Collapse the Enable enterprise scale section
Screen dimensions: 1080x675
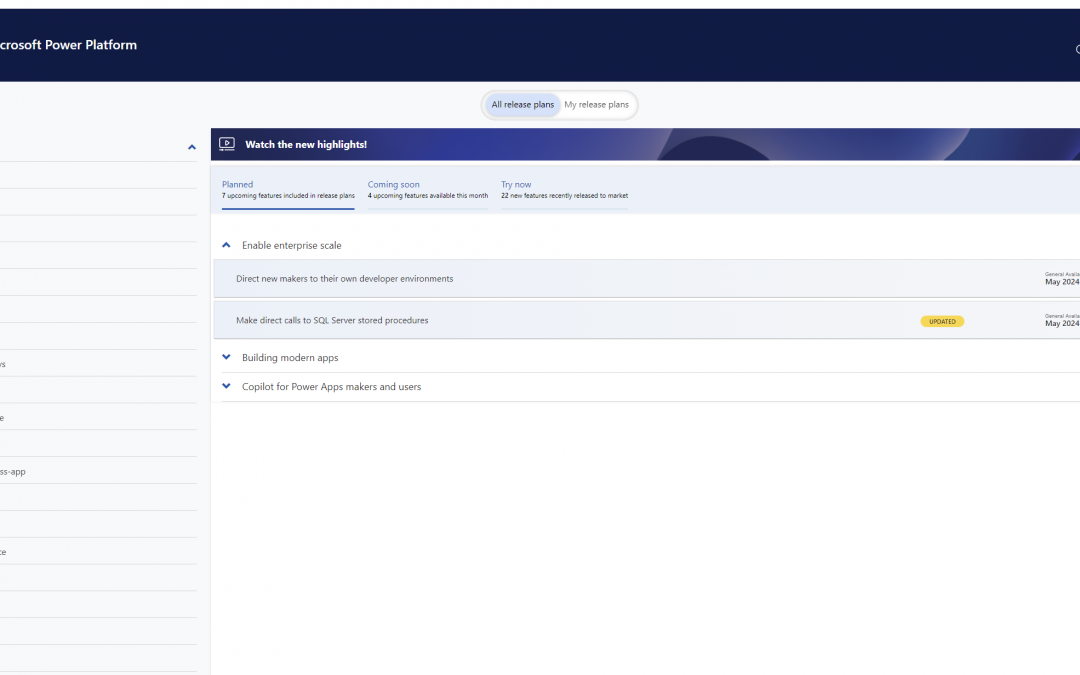click(226, 244)
